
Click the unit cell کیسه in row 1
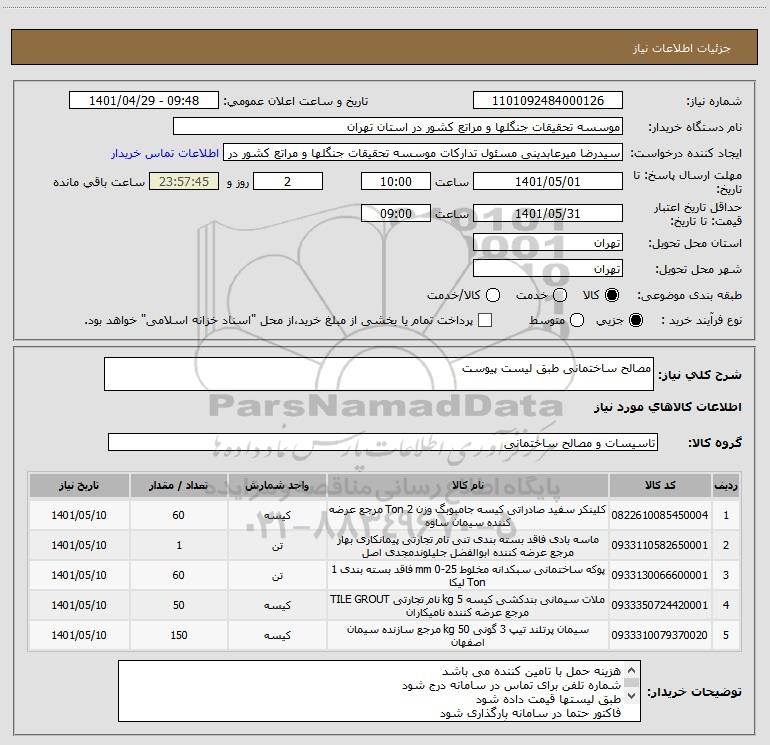coord(277,515)
